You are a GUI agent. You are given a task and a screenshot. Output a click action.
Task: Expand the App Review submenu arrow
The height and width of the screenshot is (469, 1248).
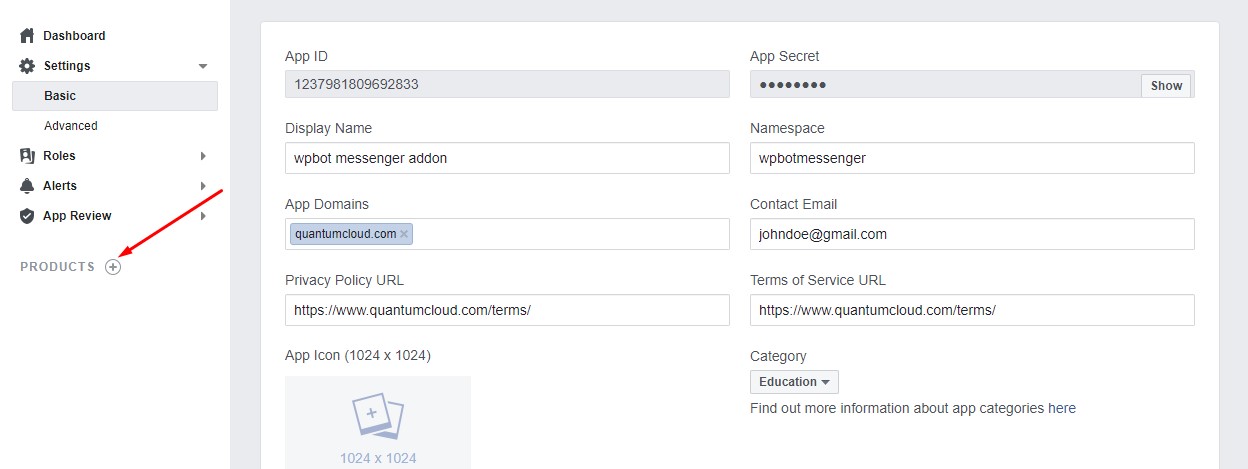coord(203,216)
